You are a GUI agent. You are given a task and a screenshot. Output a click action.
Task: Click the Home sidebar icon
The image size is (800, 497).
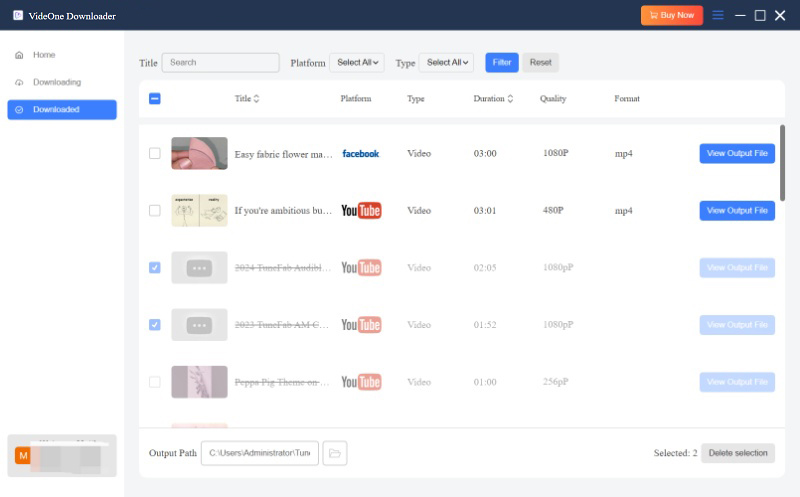point(19,55)
